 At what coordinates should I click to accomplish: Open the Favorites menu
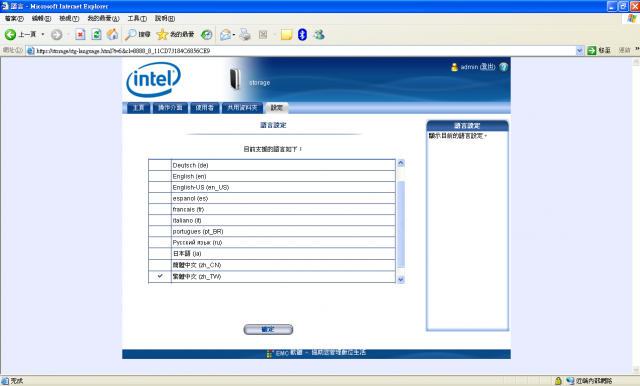pos(103,18)
